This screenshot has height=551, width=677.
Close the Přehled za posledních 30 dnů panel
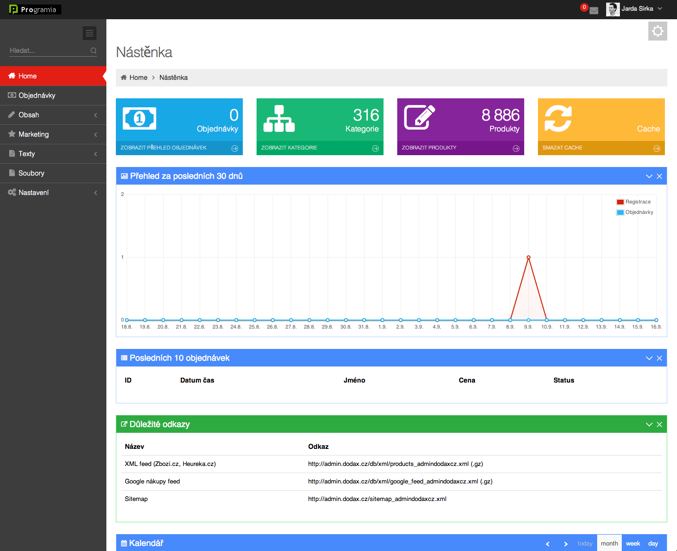[659, 176]
